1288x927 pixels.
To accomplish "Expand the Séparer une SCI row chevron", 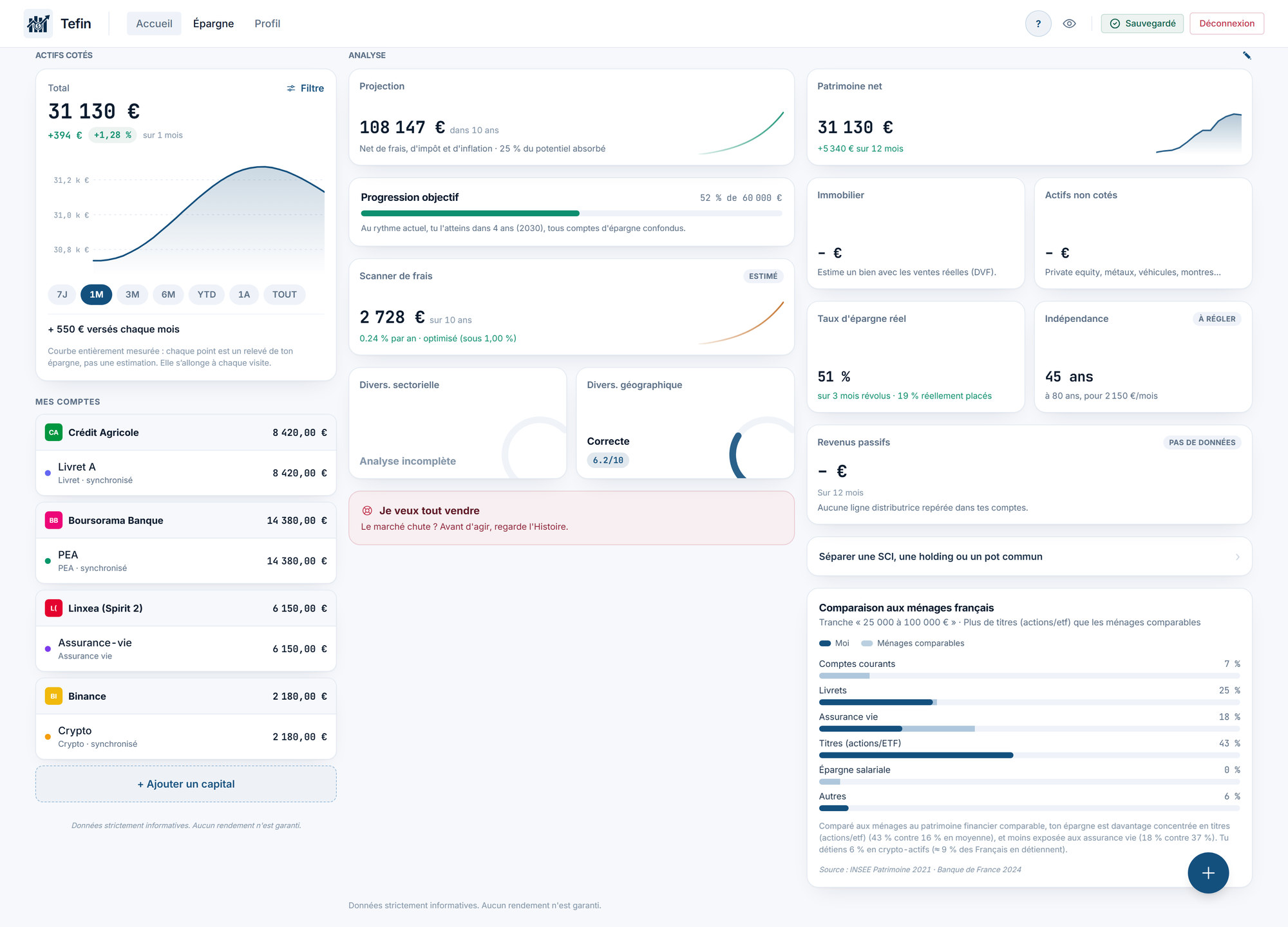I will tap(1237, 557).
